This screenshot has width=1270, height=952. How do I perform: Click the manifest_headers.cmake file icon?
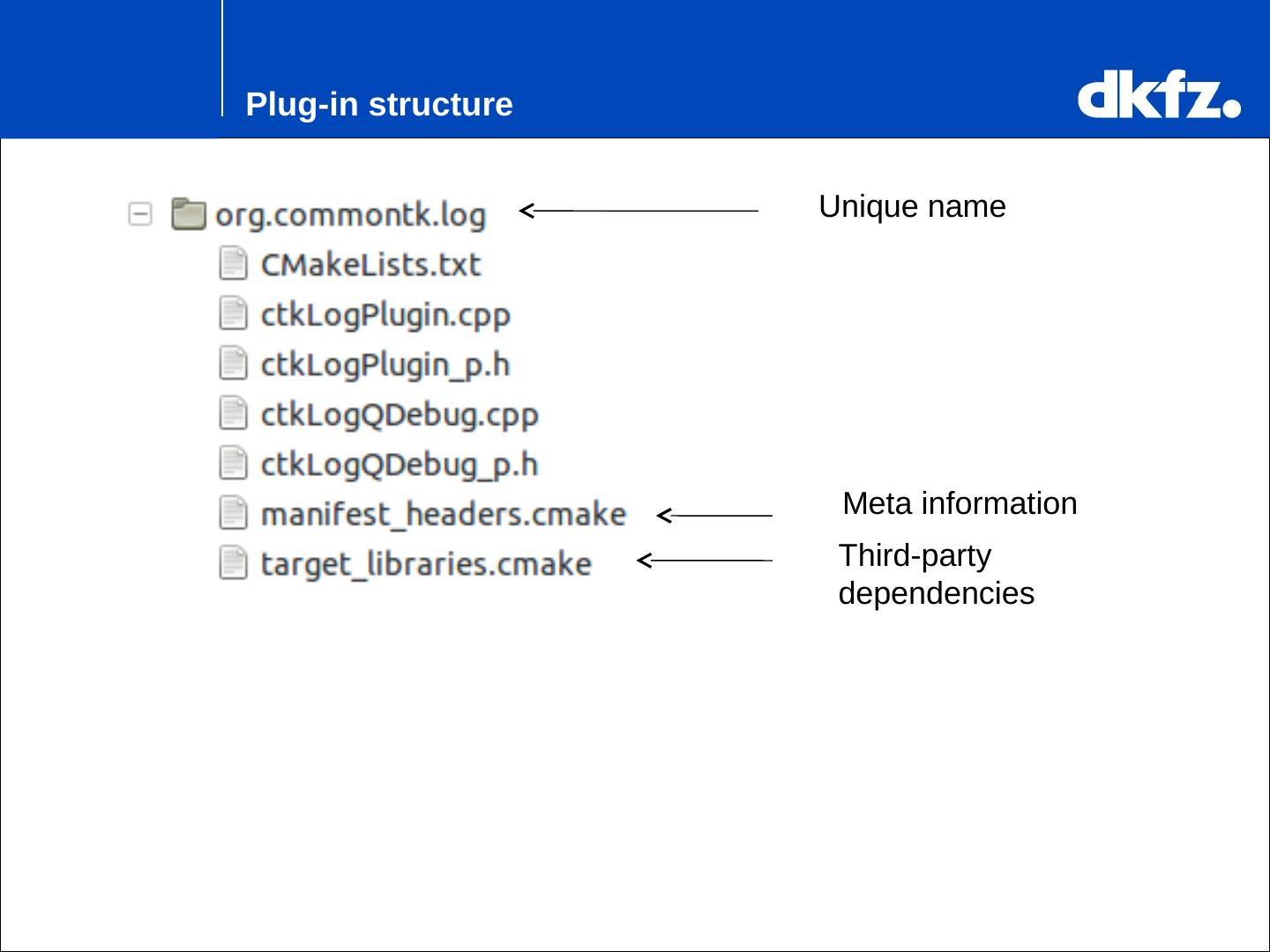click(233, 513)
